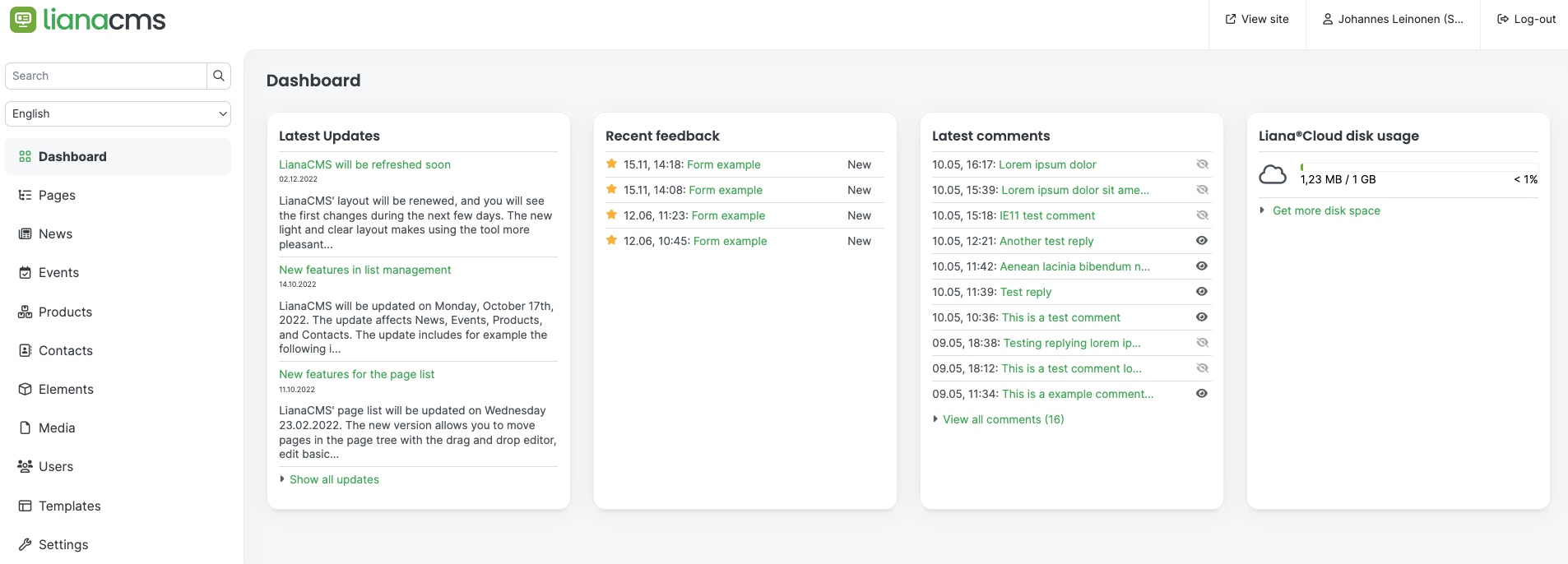Screen dimensions: 1568x564
Task: Click the search magnifier icon
Action: point(219,76)
